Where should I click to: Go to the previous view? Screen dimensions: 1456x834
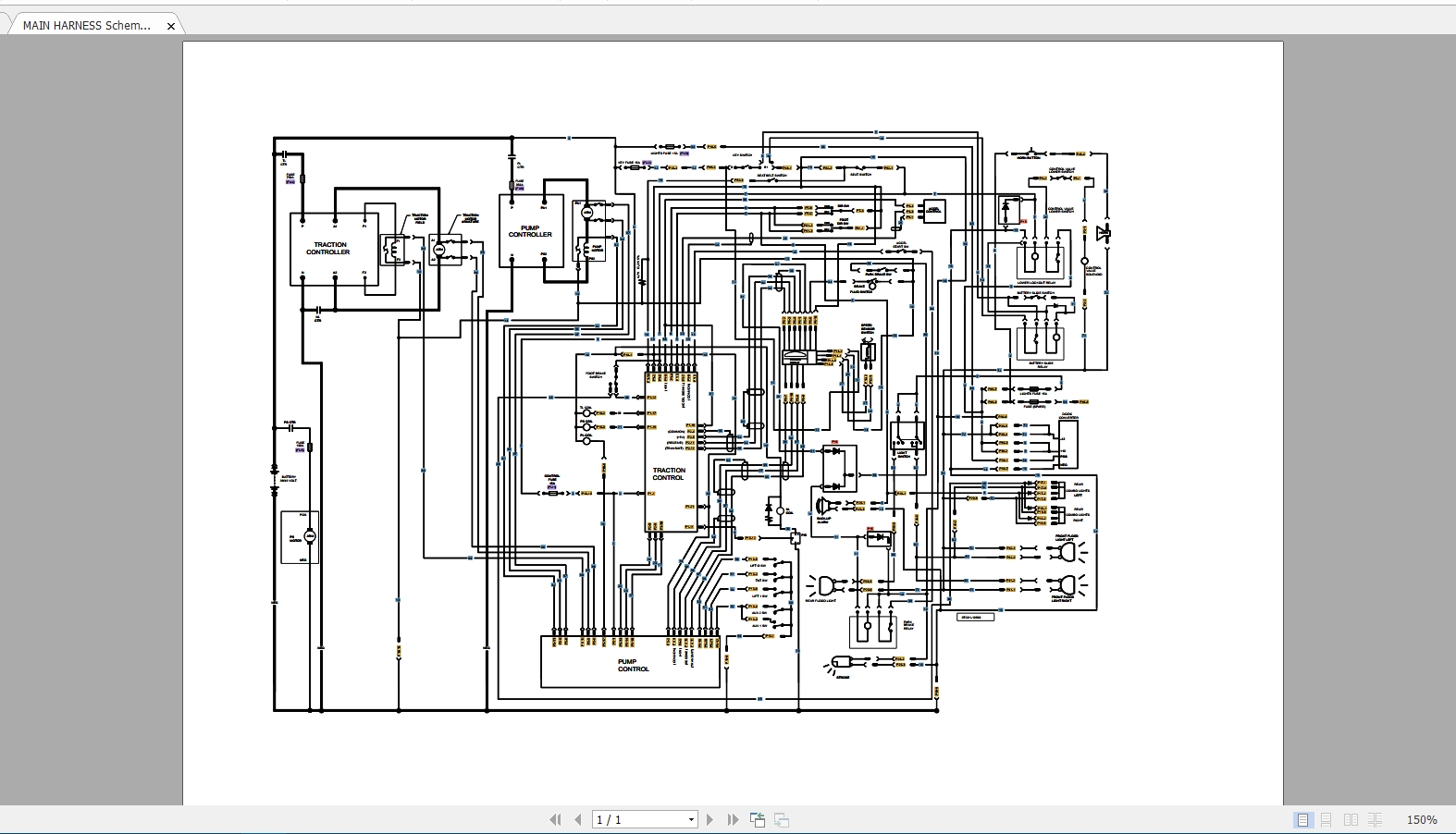coord(758,819)
